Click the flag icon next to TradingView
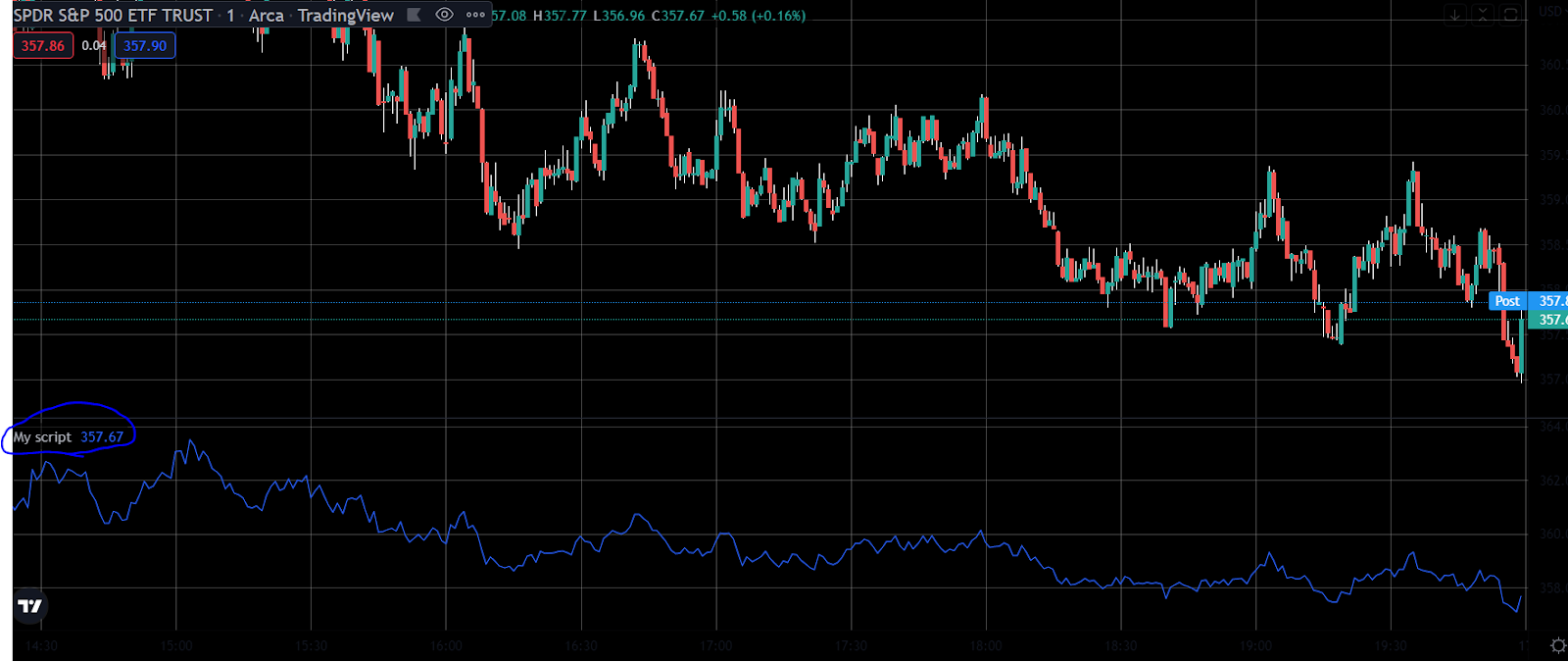 tap(414, 15)
